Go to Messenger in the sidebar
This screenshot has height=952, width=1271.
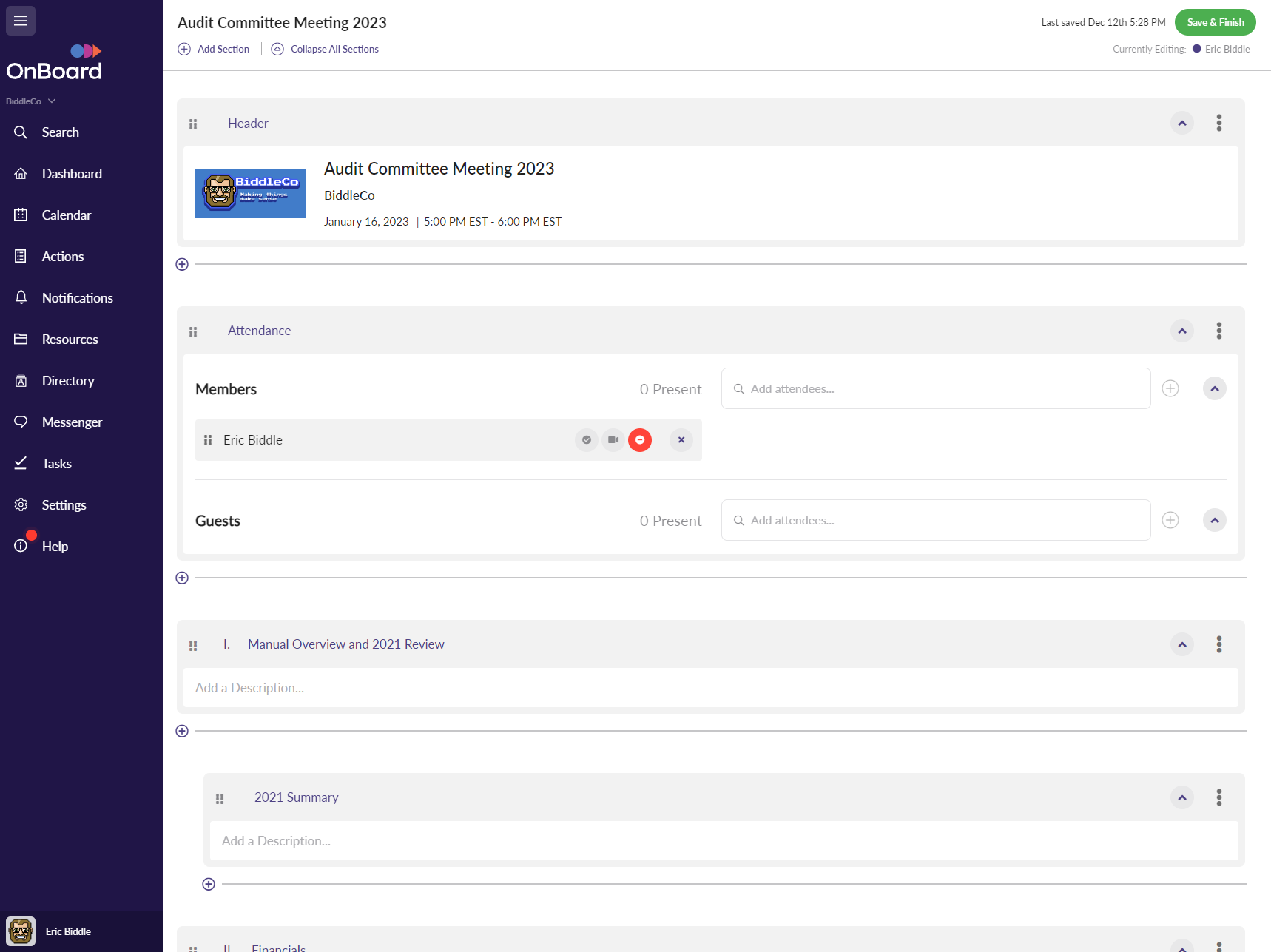(x=72, y=422)
